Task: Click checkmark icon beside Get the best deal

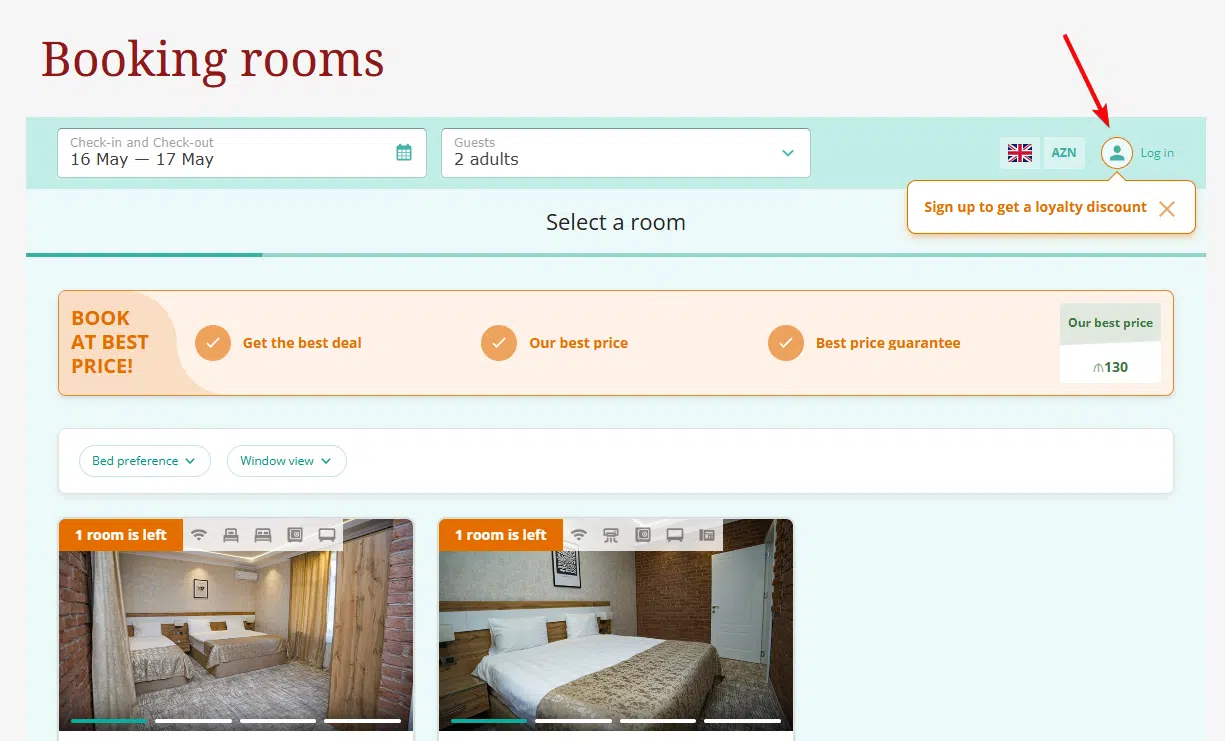Action: coord(213,343)
